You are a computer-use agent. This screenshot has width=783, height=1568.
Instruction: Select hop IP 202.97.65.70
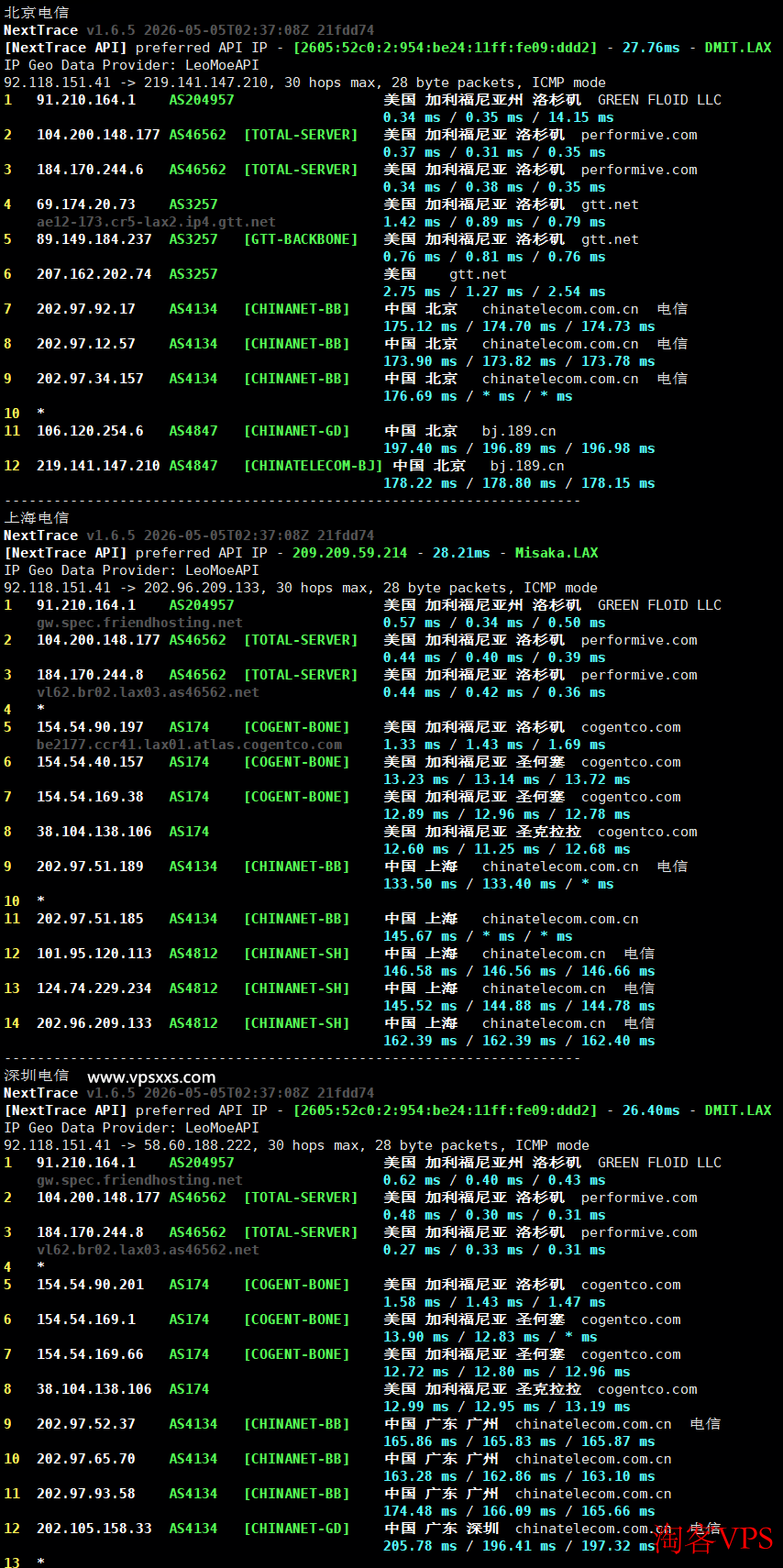click(x=86, y=1459)
